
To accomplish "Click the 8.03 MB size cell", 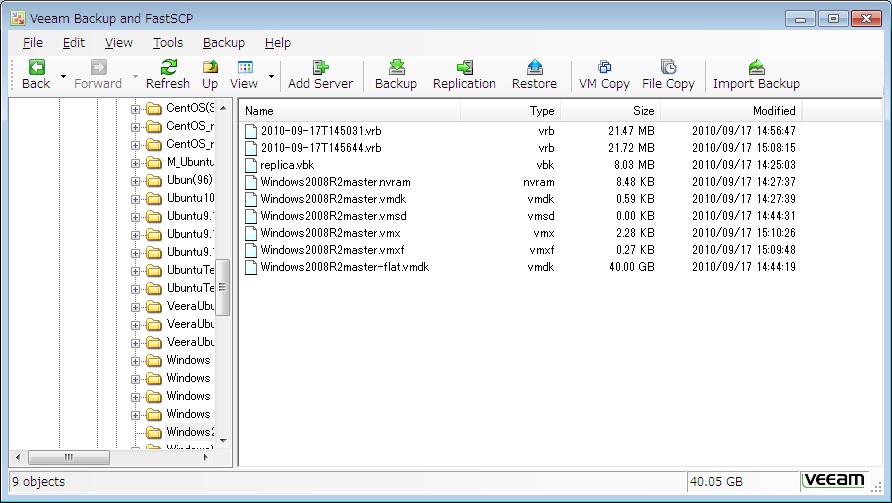I will pyautogui.click(x=634, y=165).
